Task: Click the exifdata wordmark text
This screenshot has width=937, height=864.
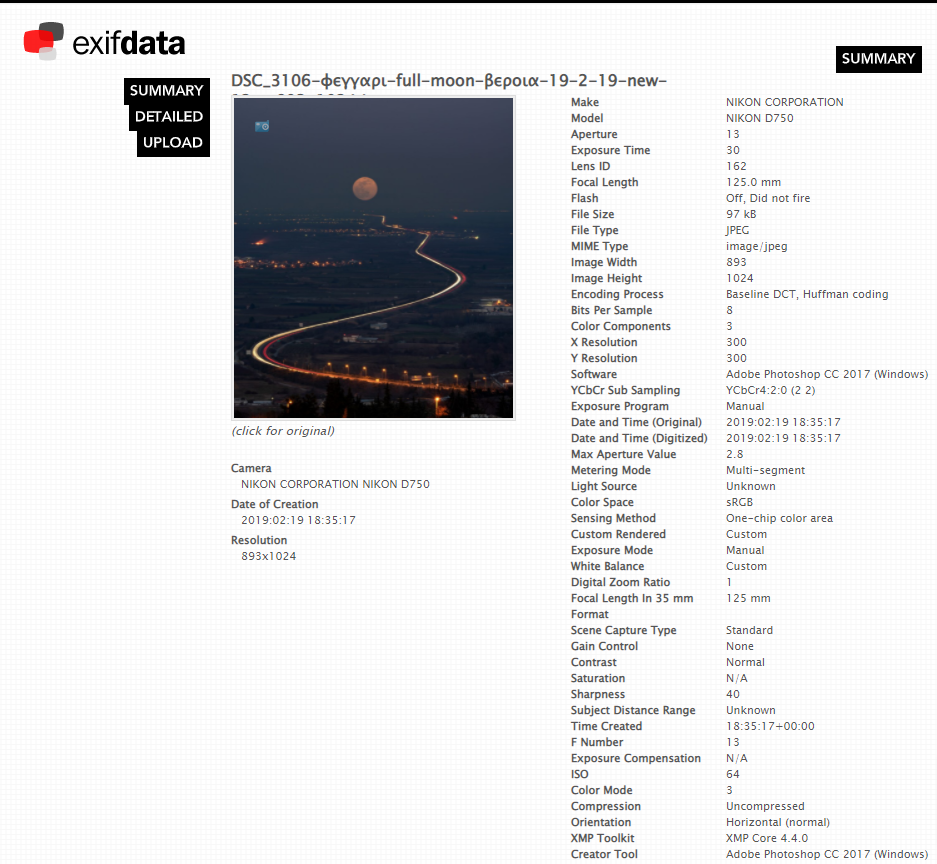Action: pyautogui.click(x=129, y=43)
